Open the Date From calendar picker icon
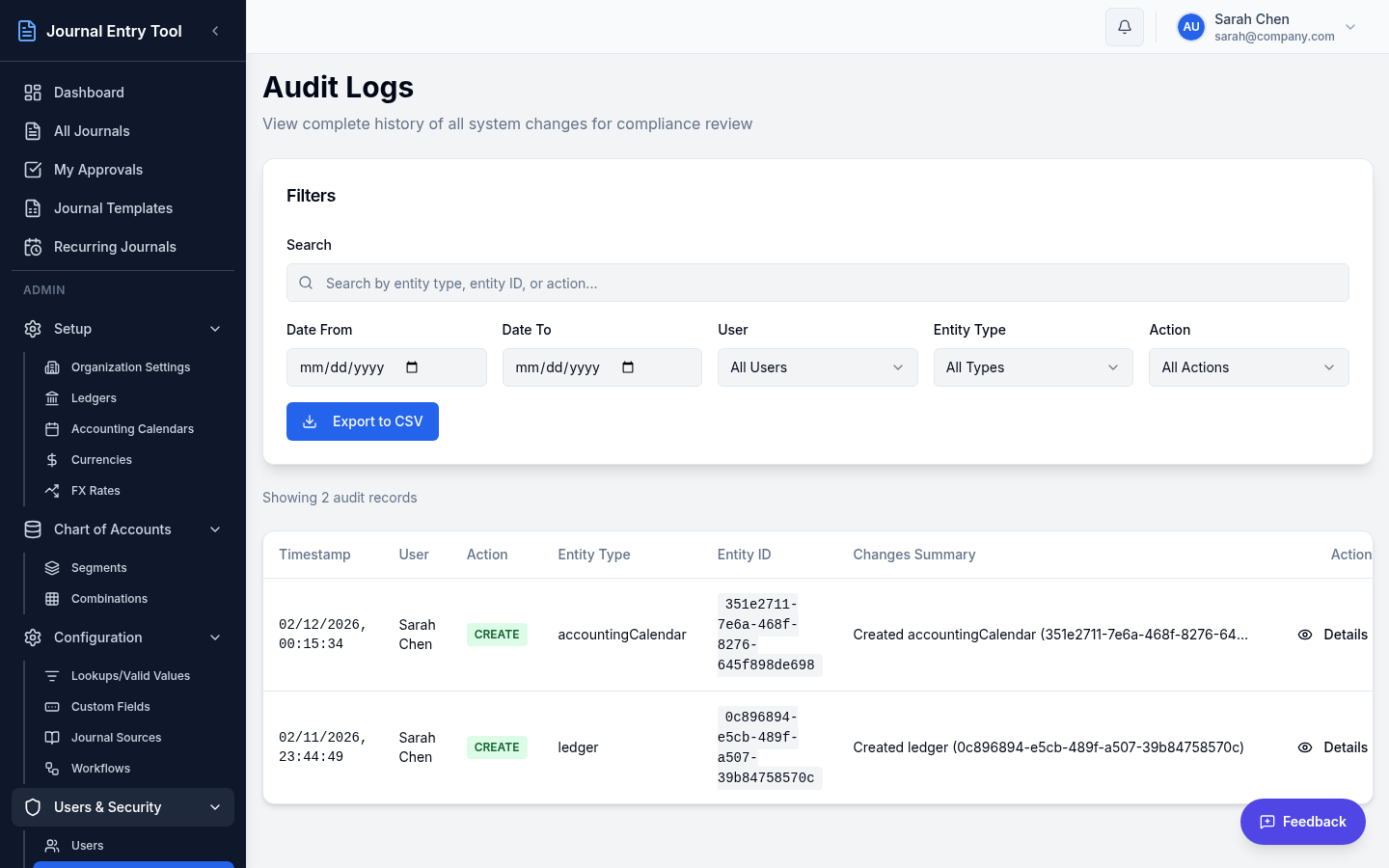The width and height of the screenshot is (1389, 868). point(412,367)
